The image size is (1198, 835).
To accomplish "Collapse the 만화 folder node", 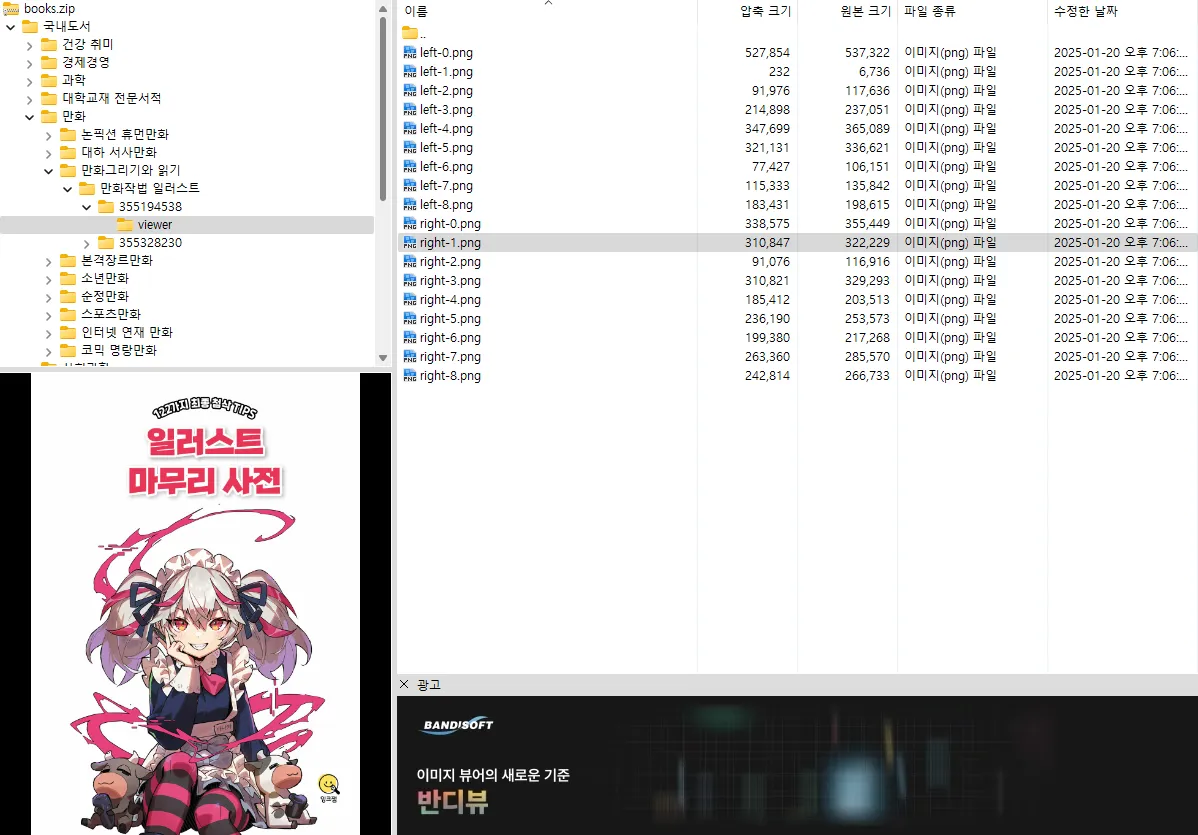I will click(x=29, y=117).
